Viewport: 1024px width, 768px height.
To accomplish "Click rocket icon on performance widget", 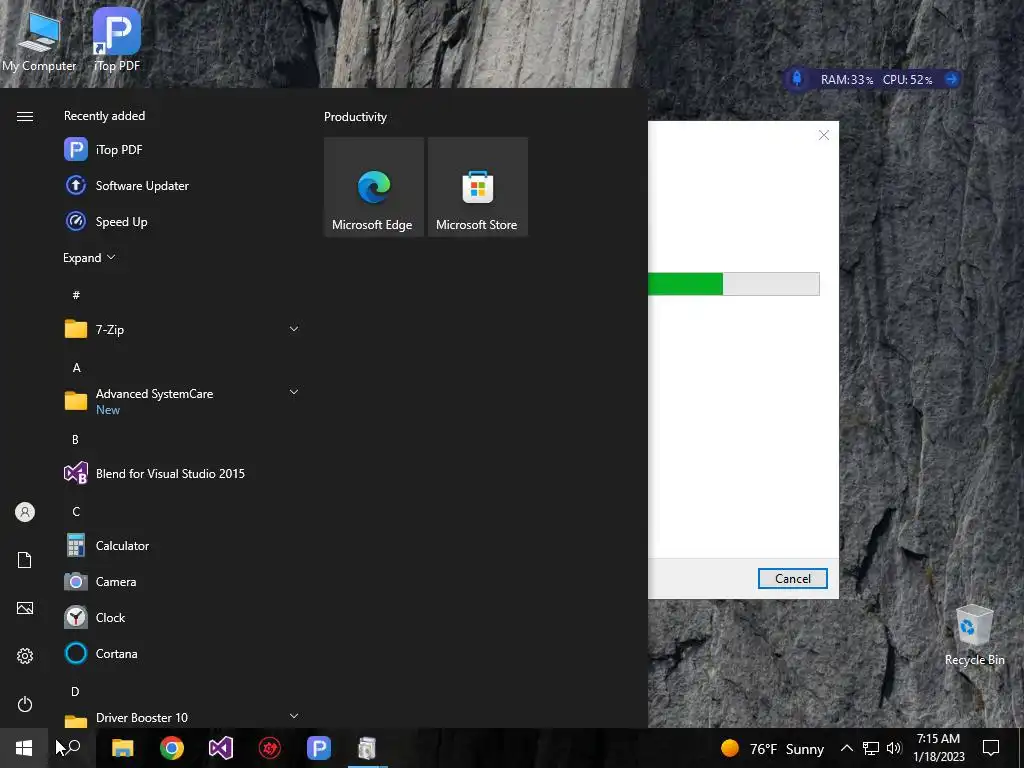I will [797, 79].
